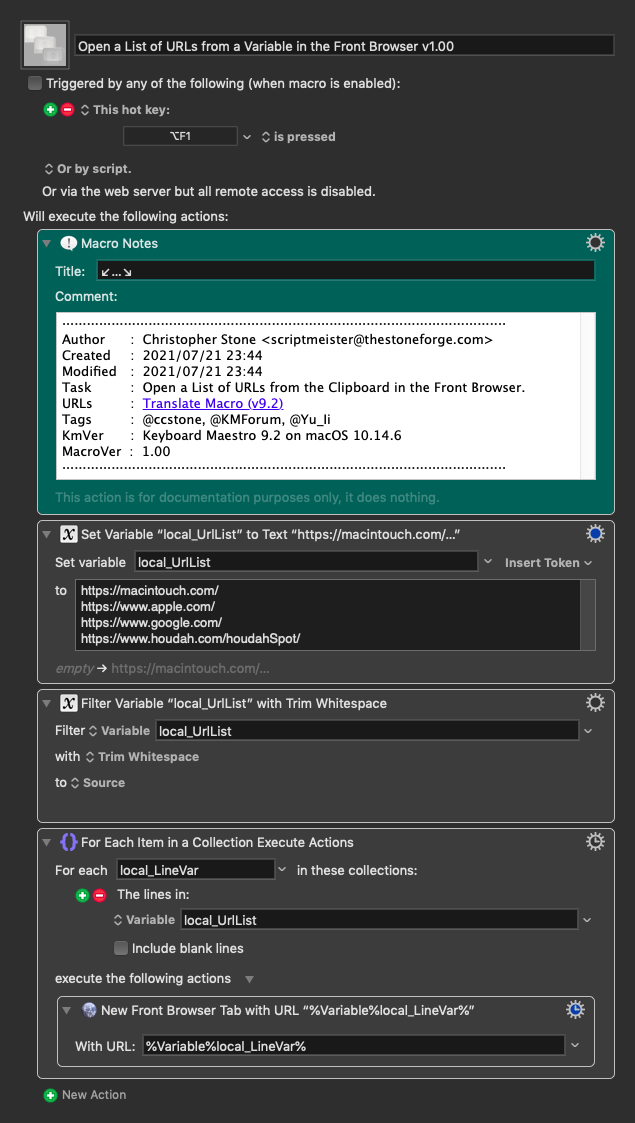Click the New Front Browser Tab globe icon
Image resolution: width=635 pixels, height=1123 pixels.
coord(89,1010)
